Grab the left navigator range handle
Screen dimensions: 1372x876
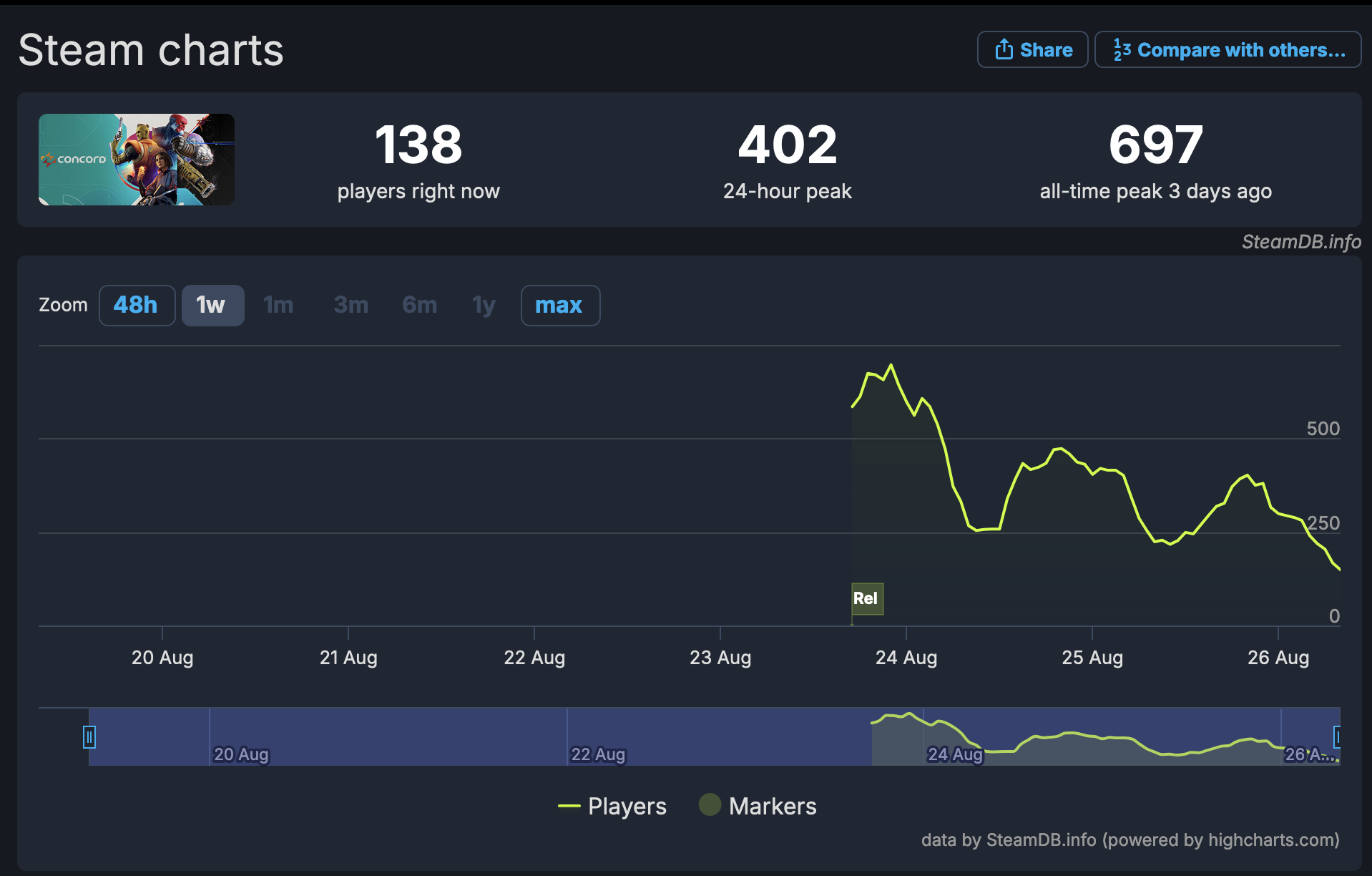click(x=89, y=736)
